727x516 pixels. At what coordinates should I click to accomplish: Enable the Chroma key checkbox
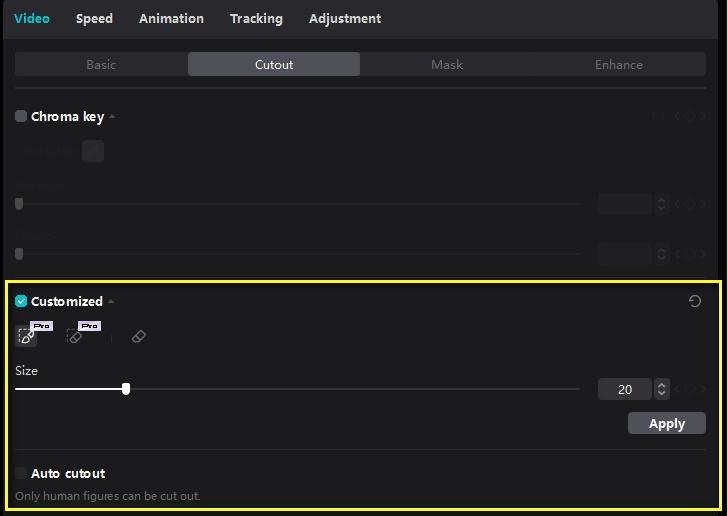(x=21, y=116)
